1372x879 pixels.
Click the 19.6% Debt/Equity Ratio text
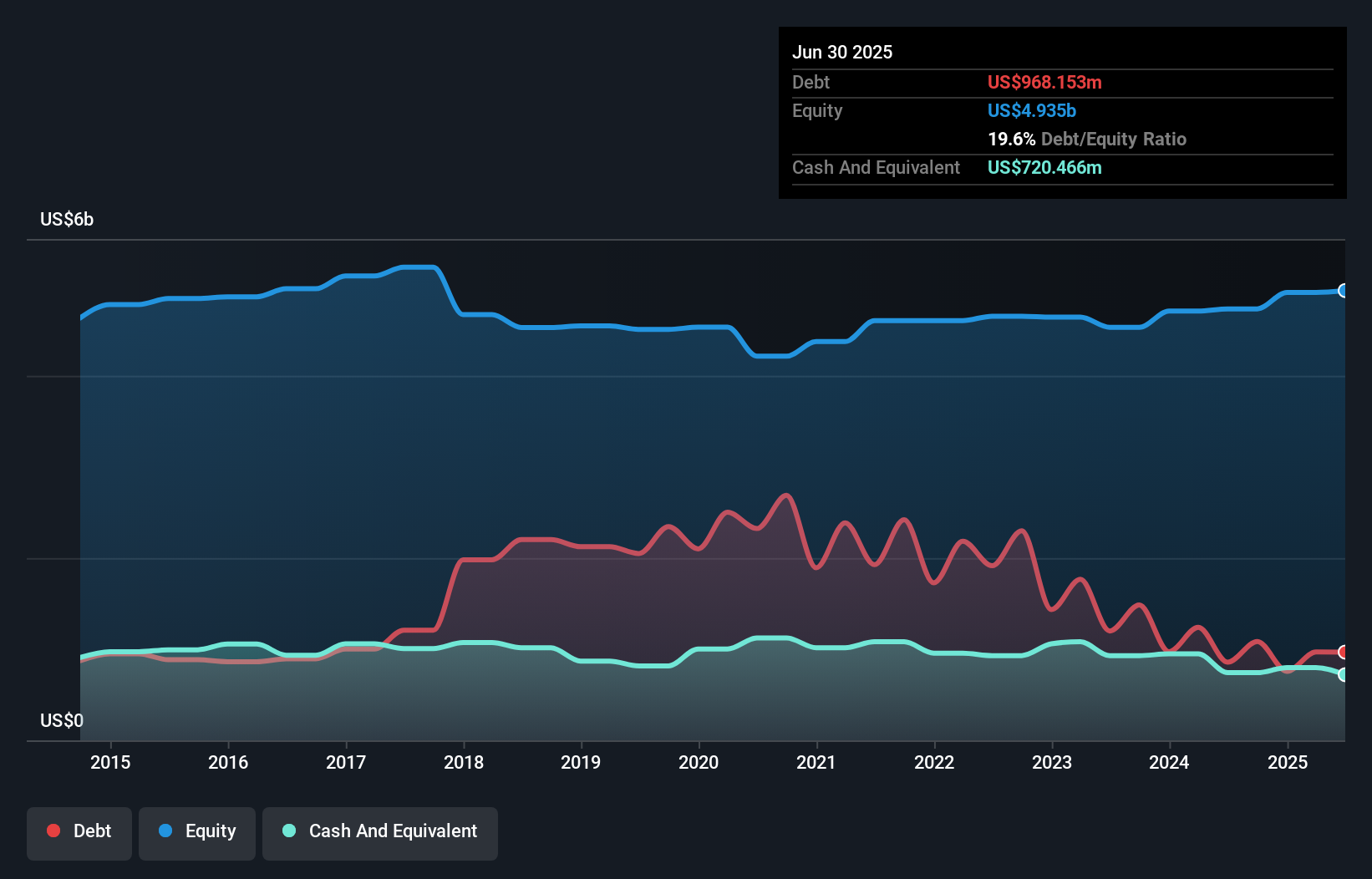[x=1087, y=139]
